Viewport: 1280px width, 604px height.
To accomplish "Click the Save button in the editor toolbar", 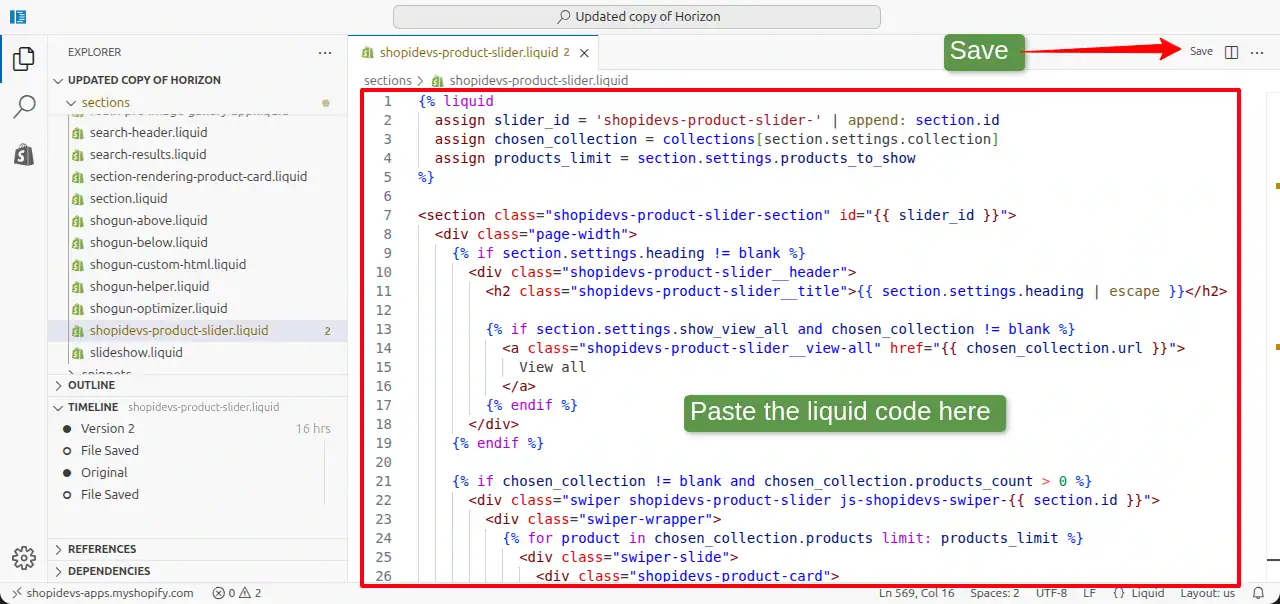I will tap(1201, 52).
